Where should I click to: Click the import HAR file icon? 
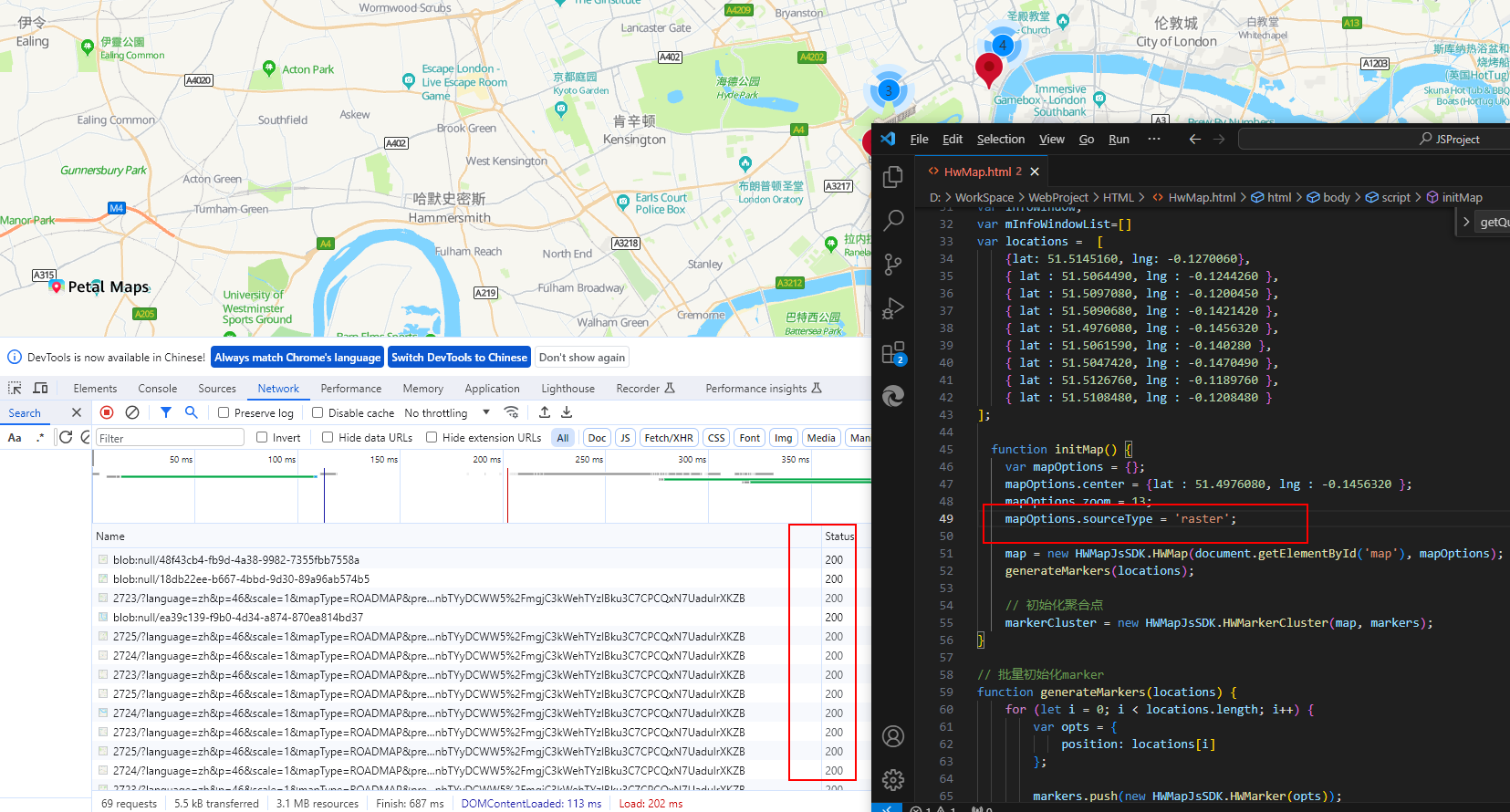pos(545,412)
